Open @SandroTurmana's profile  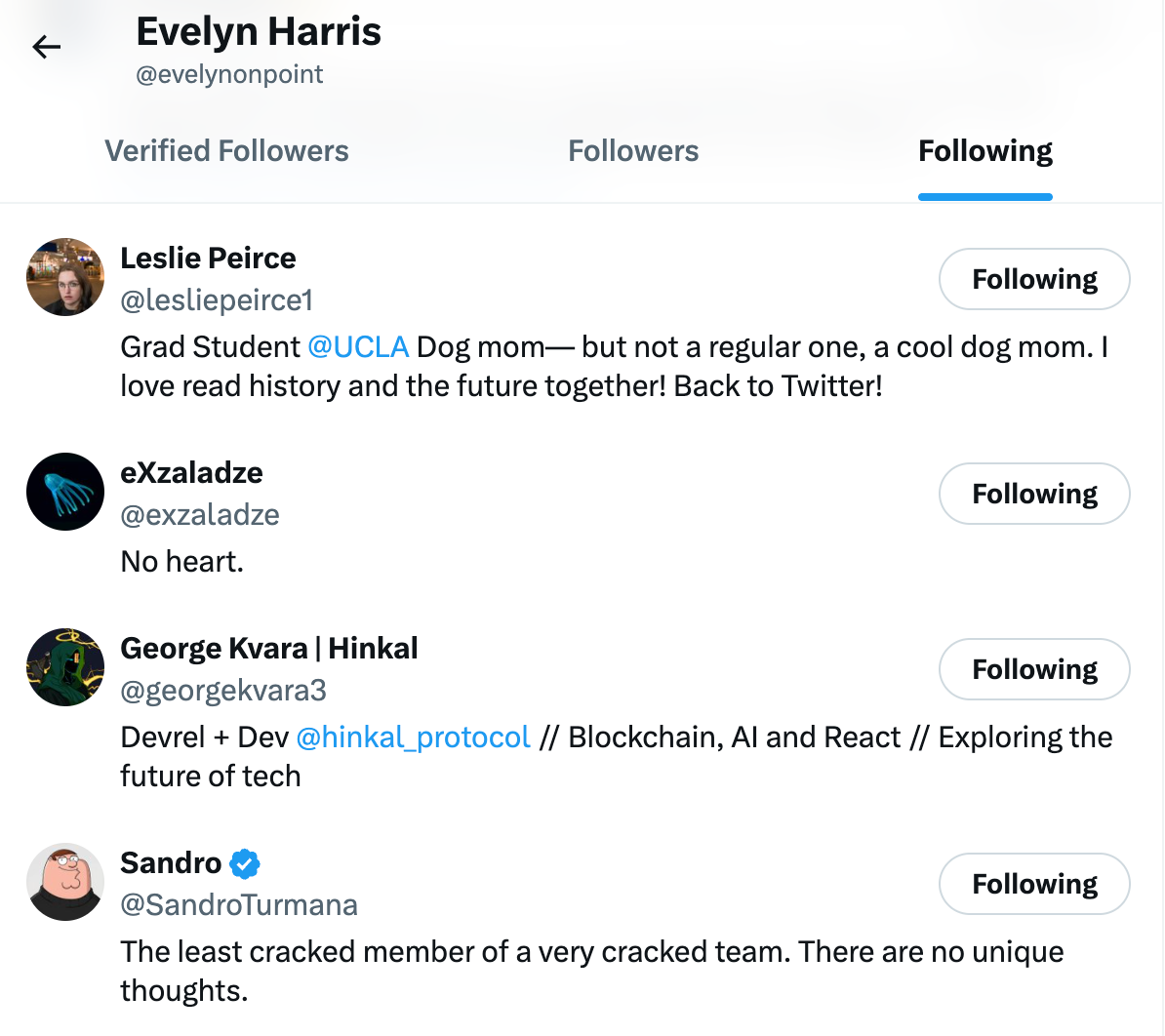(x=239, y=905)
